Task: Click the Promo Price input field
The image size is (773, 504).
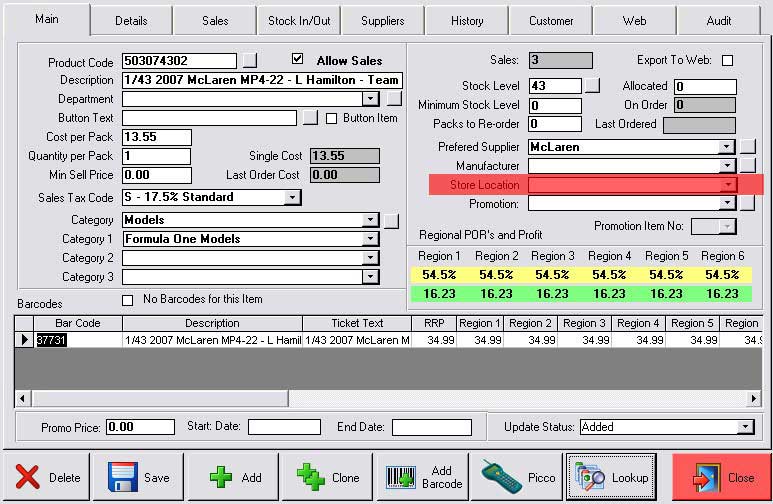Action: 140,427
